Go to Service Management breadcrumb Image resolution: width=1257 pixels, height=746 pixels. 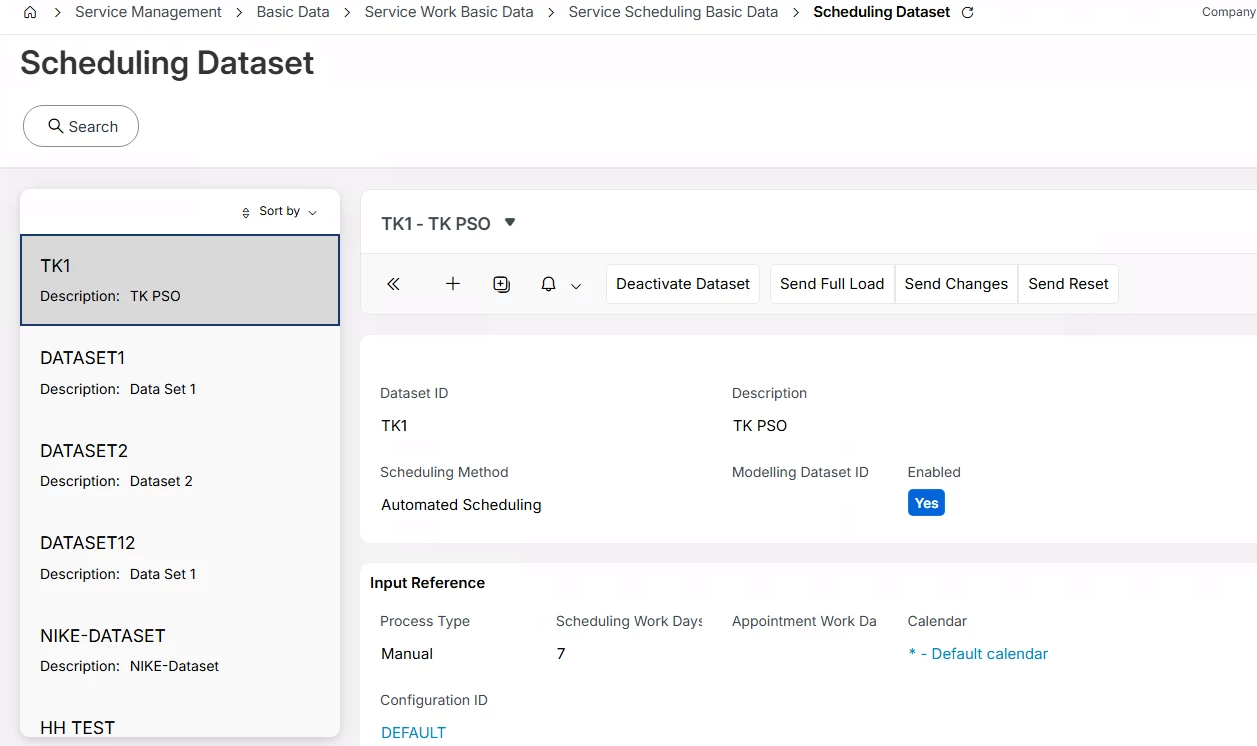pos(148,12)
